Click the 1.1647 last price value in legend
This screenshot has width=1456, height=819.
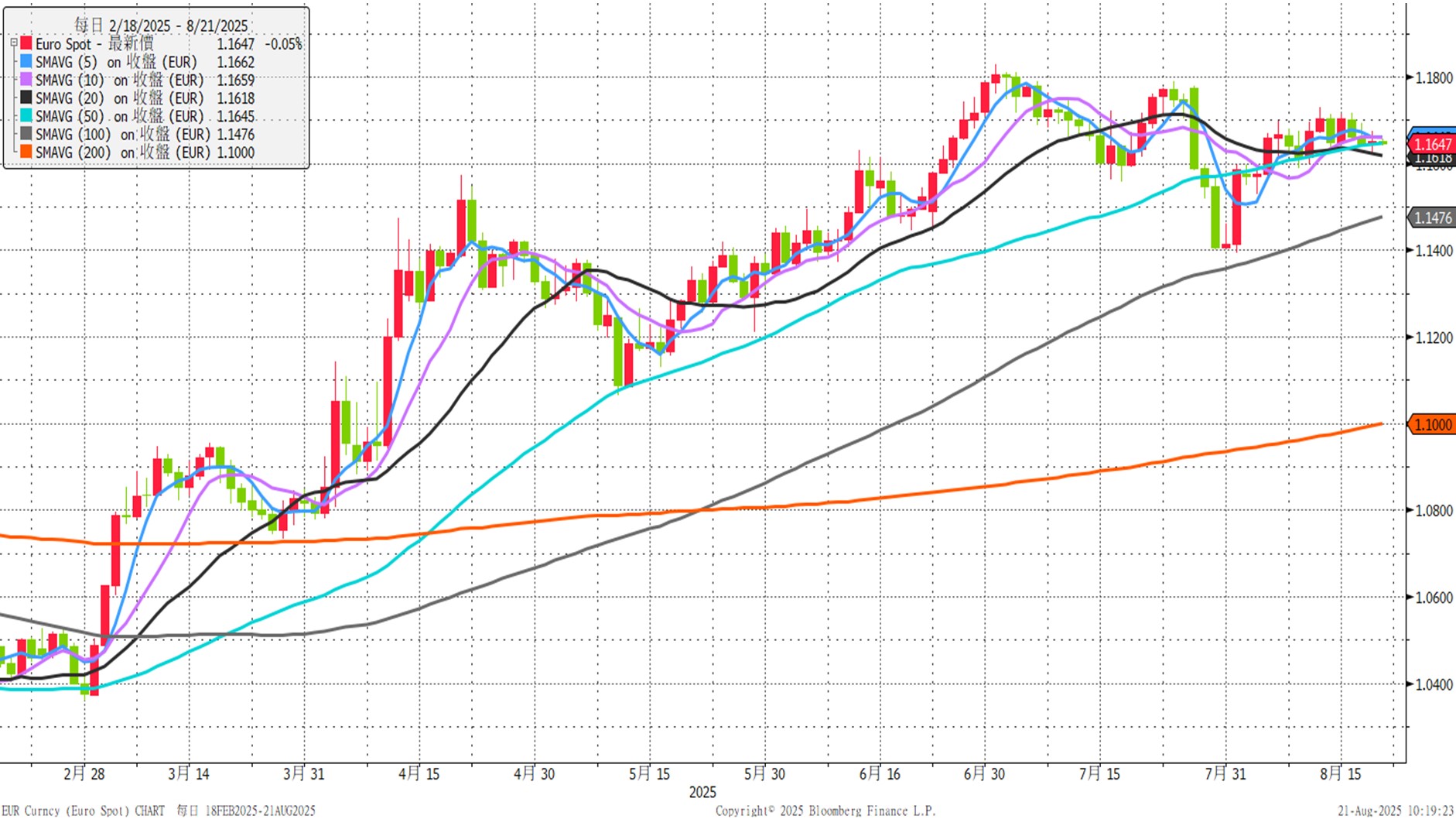235,44
